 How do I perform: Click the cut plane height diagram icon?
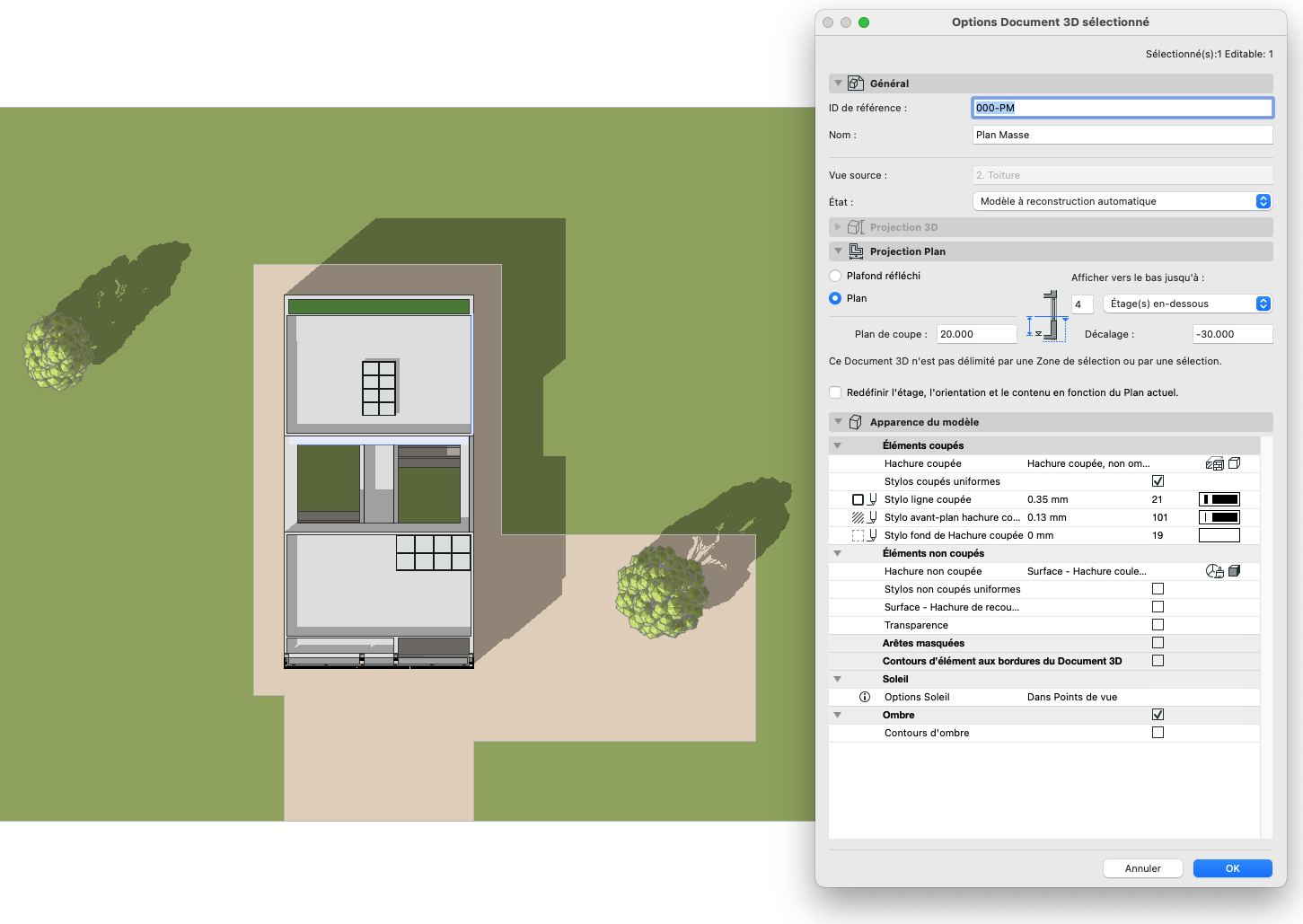1047,316
